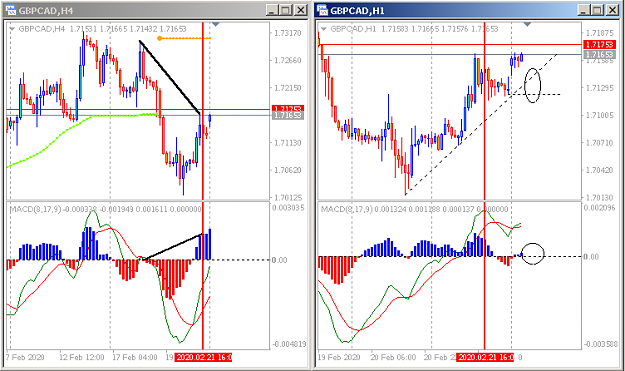Minimize the GBPCAD,H1 chart window
This screenshot has width=625, height=371.
(584, 10)
